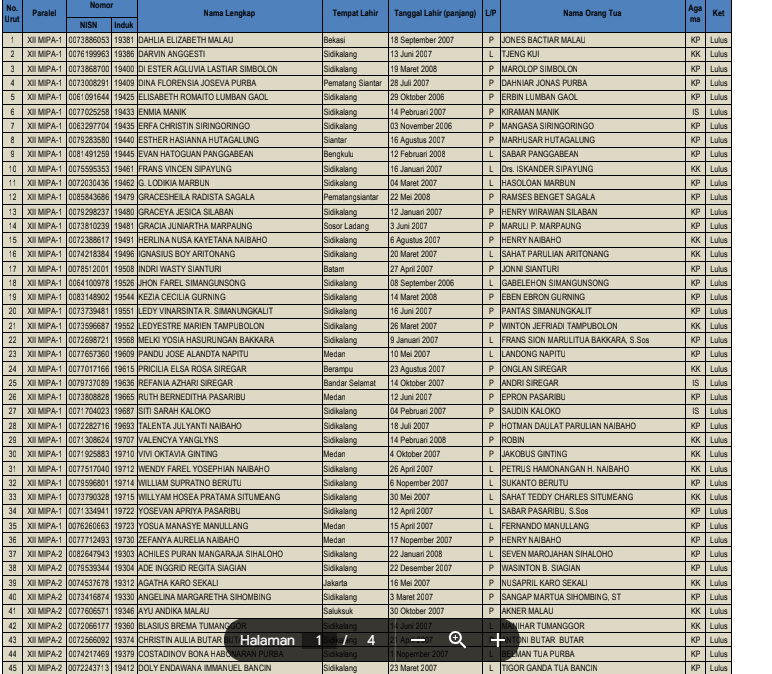This screenshot has width=772, height=674.
Task: Click the total page count 4
Action: [x=371, y=640]
